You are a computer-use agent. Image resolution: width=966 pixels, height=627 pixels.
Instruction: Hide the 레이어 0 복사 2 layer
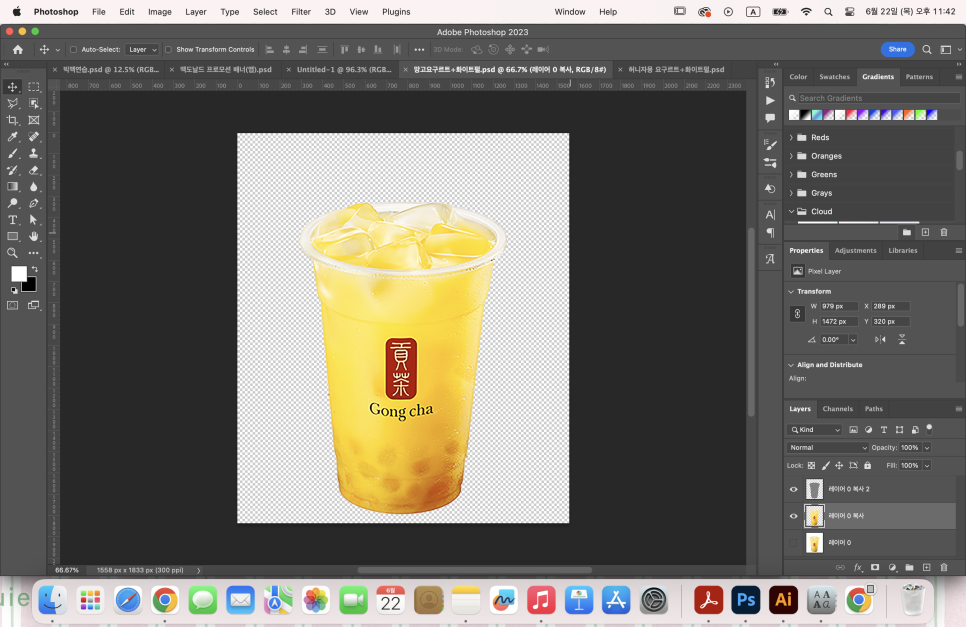[x=794, y=490]
